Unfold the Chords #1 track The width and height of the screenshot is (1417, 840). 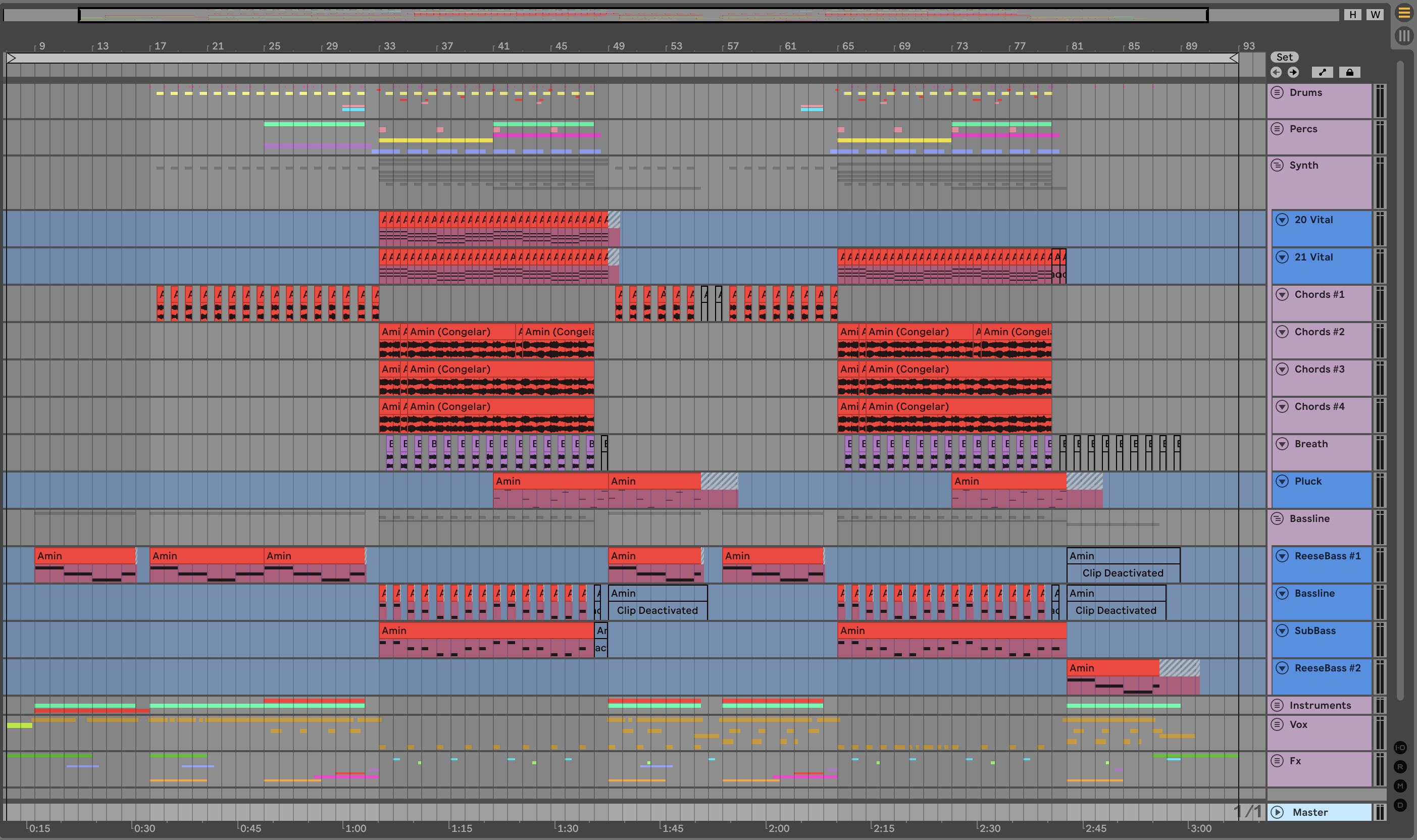(x=1282, y=294)
